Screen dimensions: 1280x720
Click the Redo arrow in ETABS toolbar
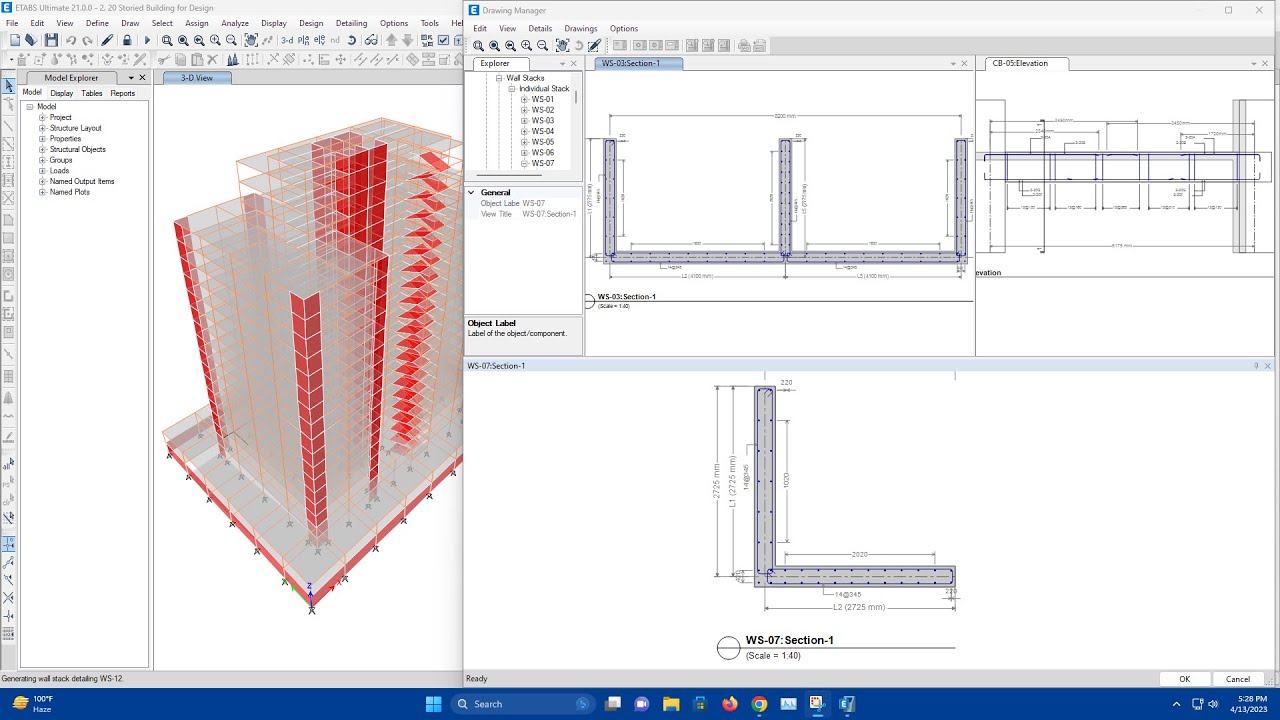(87, 40)
